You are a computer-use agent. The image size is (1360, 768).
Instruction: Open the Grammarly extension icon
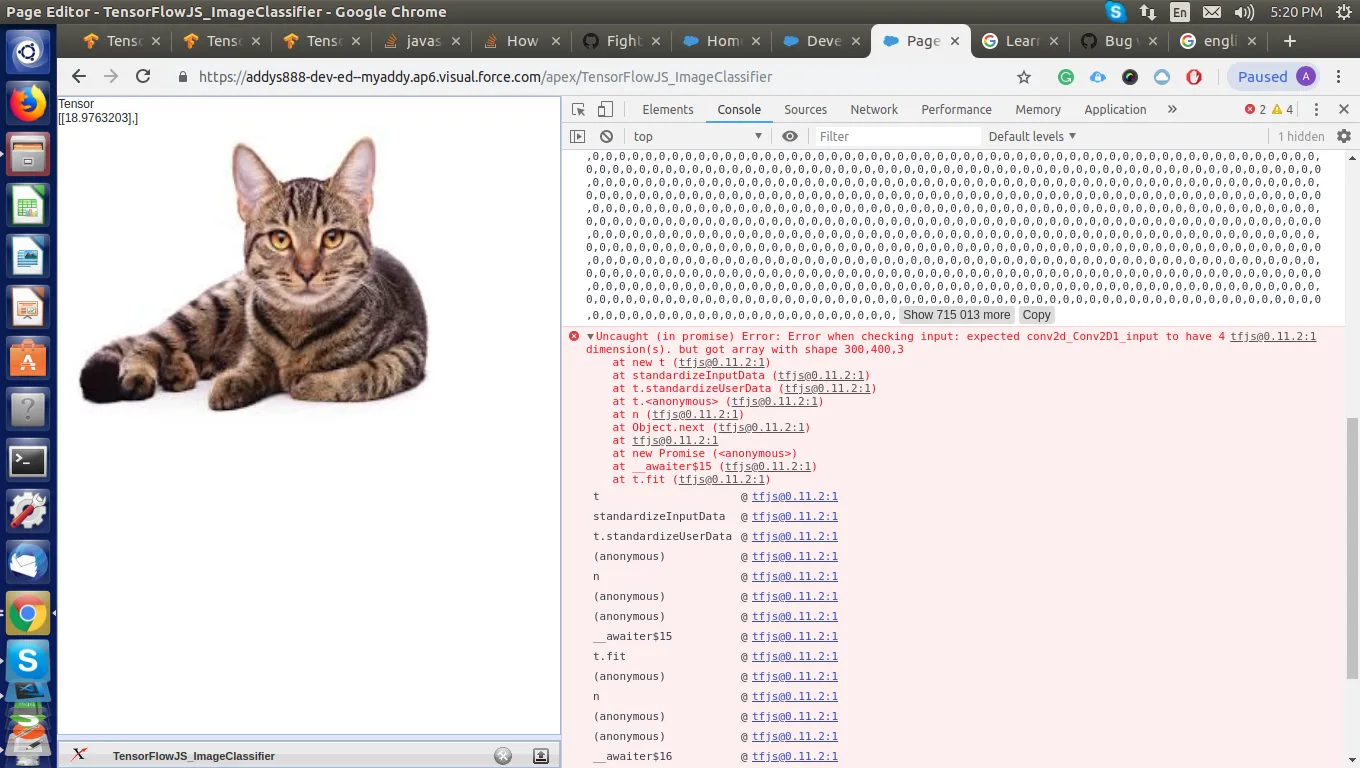(1066, 77)
